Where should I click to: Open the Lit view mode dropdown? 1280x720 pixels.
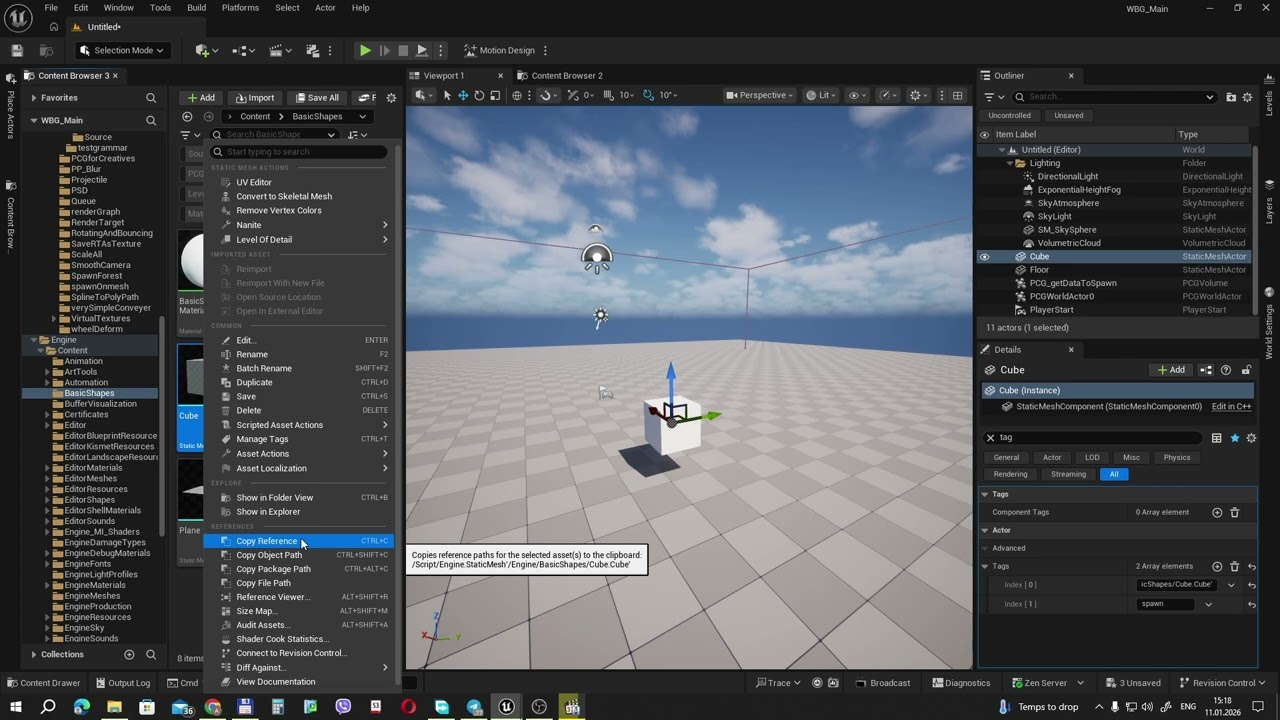[x=822, y=95]
